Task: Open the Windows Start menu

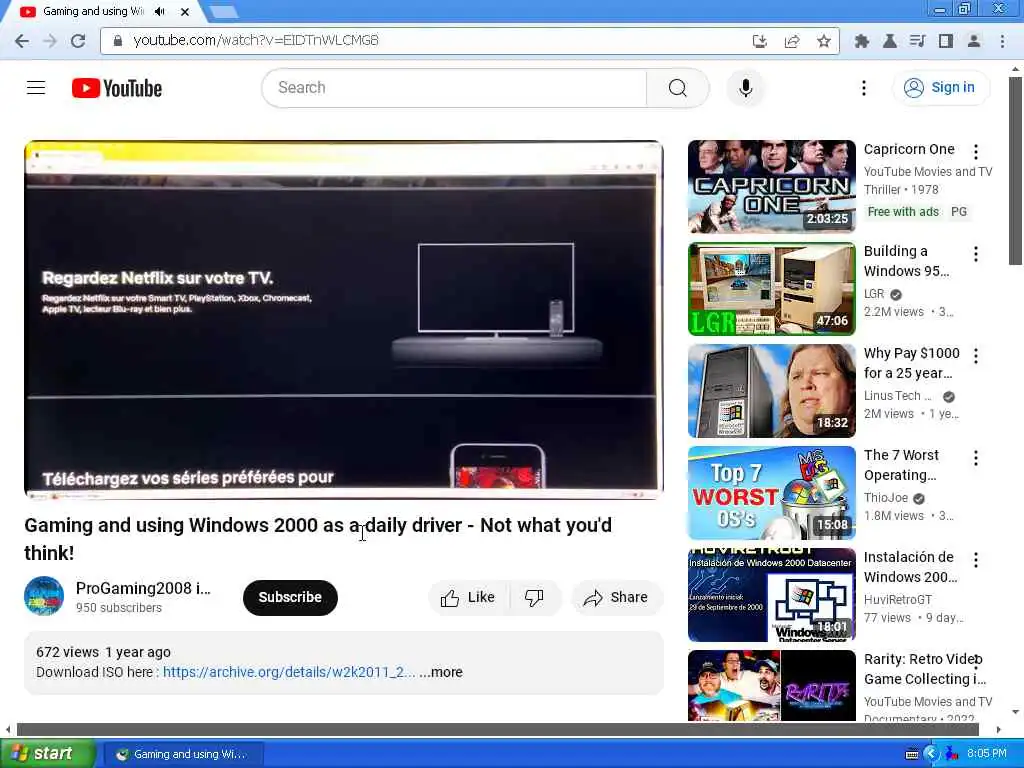Action: click(46, 754)
